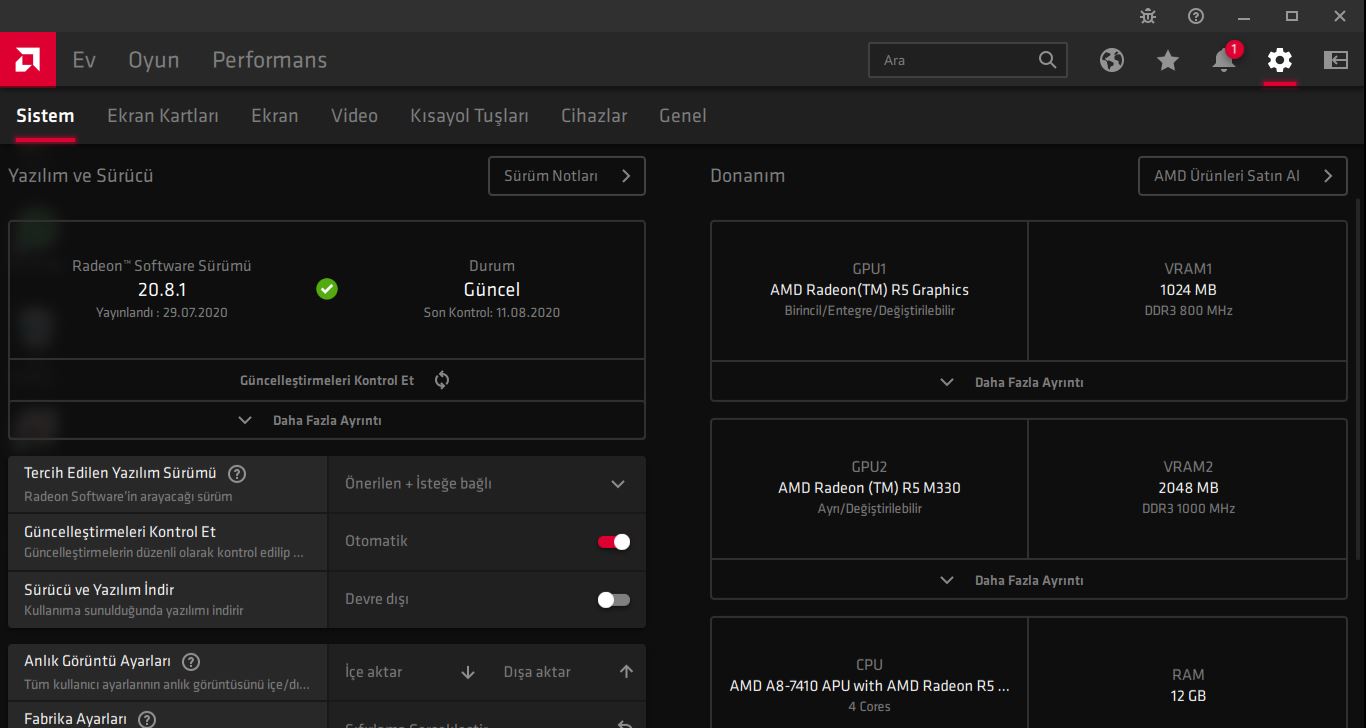This screenshot has width=1366, height=728.
Task: Enable Sürücü ve Yazılım İndir switch
Action: [x=614, y=600]
